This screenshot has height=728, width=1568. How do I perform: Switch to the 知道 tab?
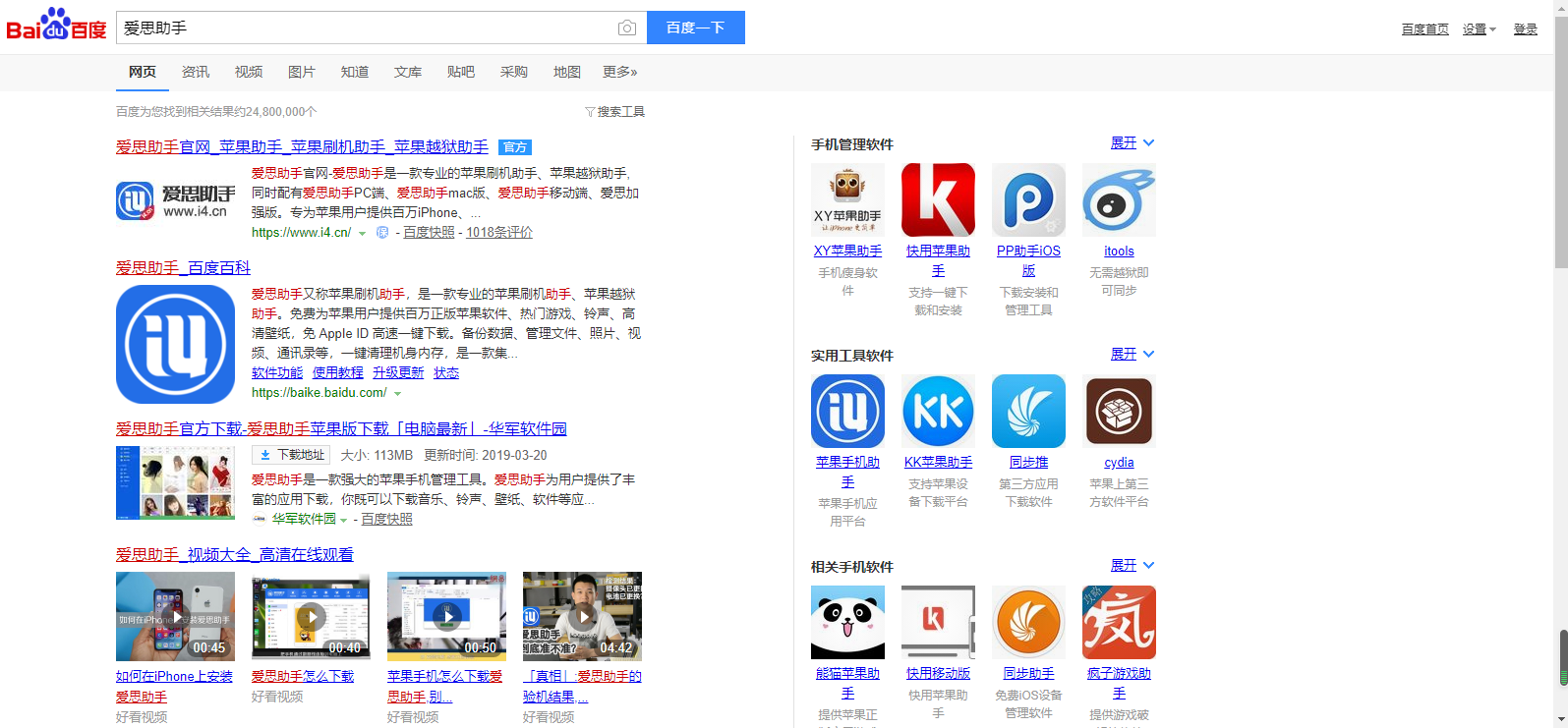tap(355, 72)
